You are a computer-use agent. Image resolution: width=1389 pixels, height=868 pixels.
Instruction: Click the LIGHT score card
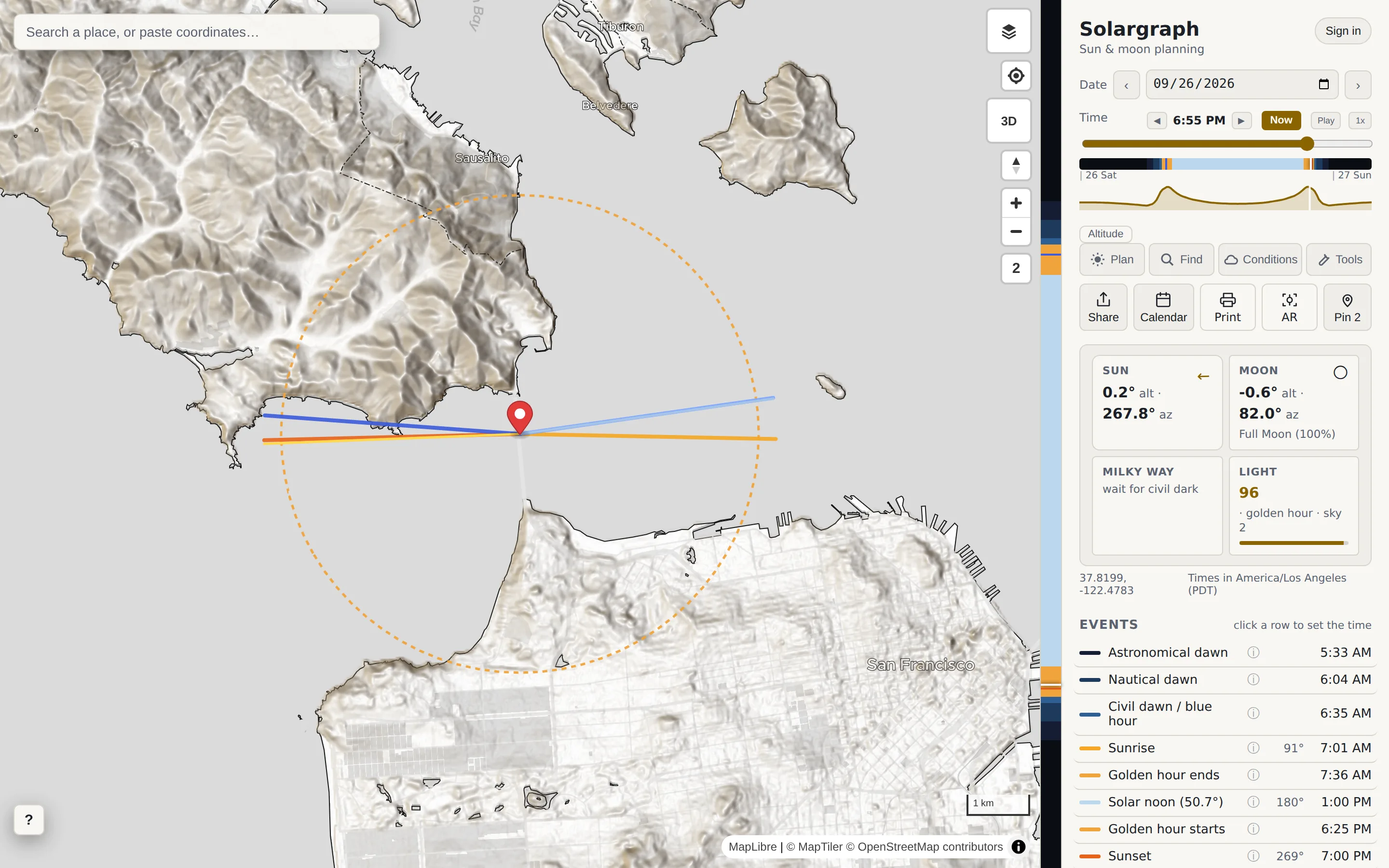tap(1293, 506)
